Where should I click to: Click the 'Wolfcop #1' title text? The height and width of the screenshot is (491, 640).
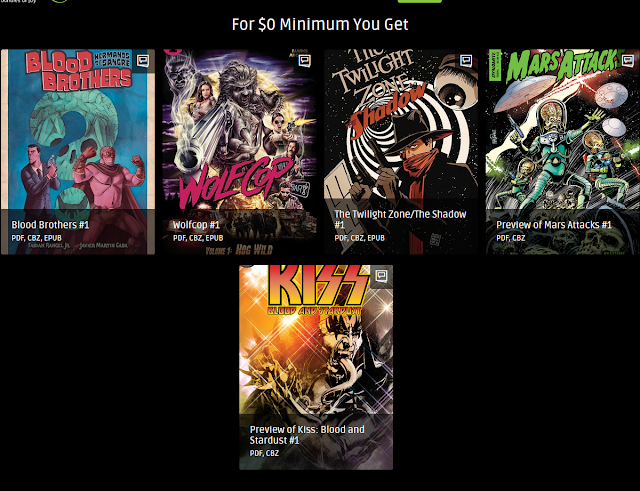(x=196, y=225)
